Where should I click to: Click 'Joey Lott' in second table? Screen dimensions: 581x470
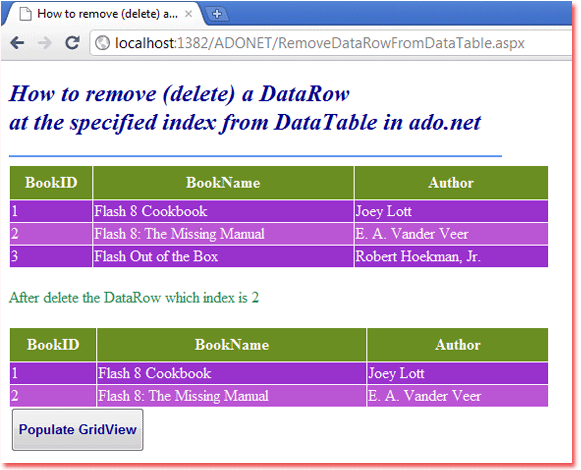[x=458, y=373]
